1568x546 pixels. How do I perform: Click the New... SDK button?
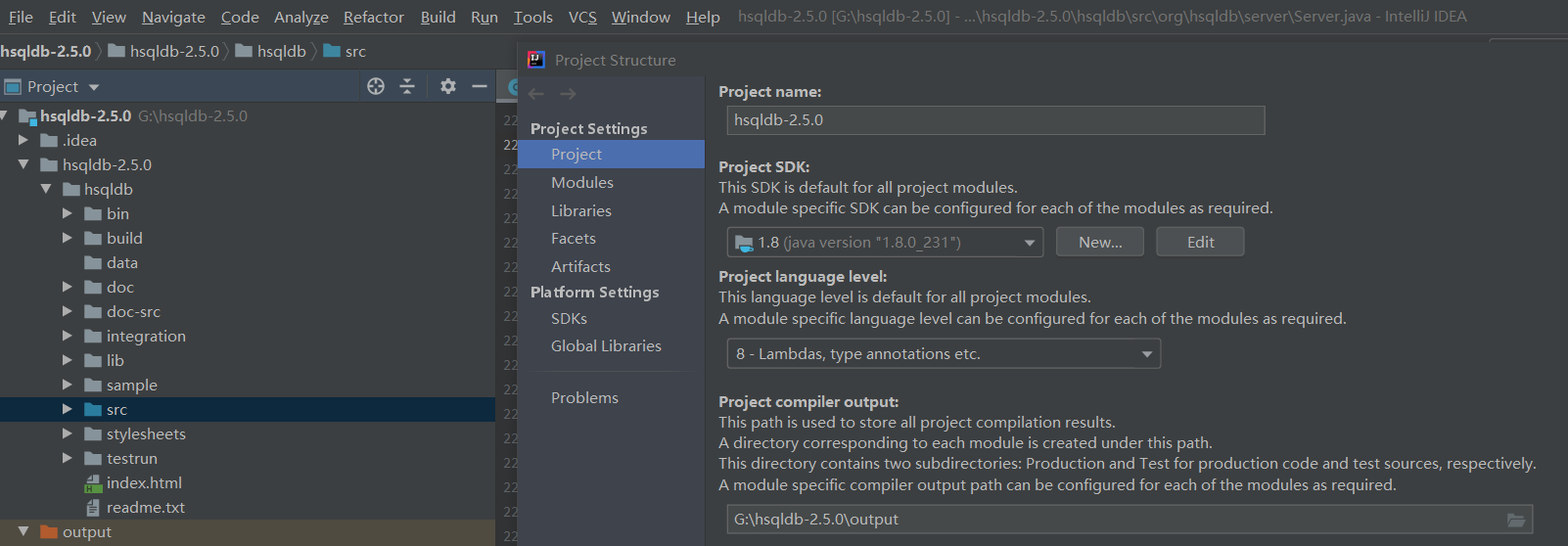pyautogui.click(x=1100, y=243)
